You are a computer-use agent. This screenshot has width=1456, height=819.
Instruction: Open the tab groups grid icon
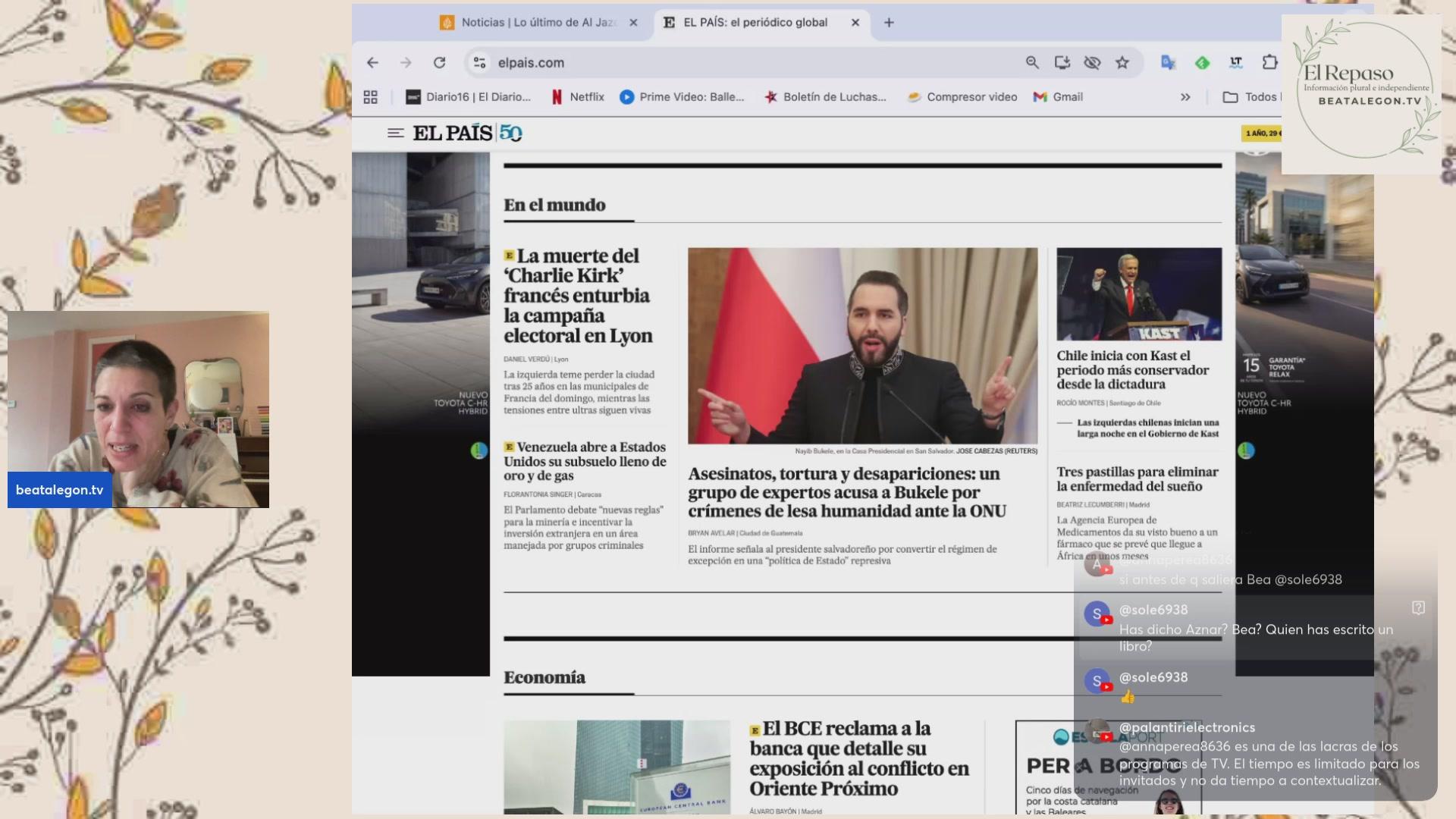(x=370, y=97)
